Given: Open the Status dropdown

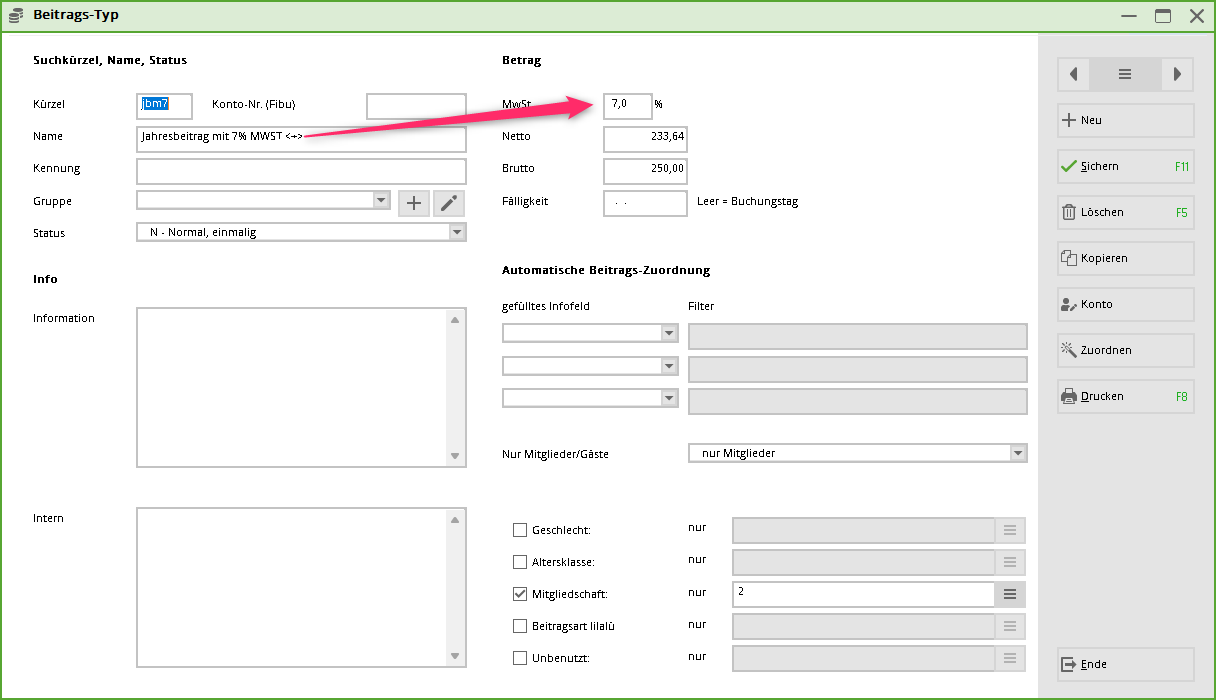Looking at the screenshot, I should 457,232.
